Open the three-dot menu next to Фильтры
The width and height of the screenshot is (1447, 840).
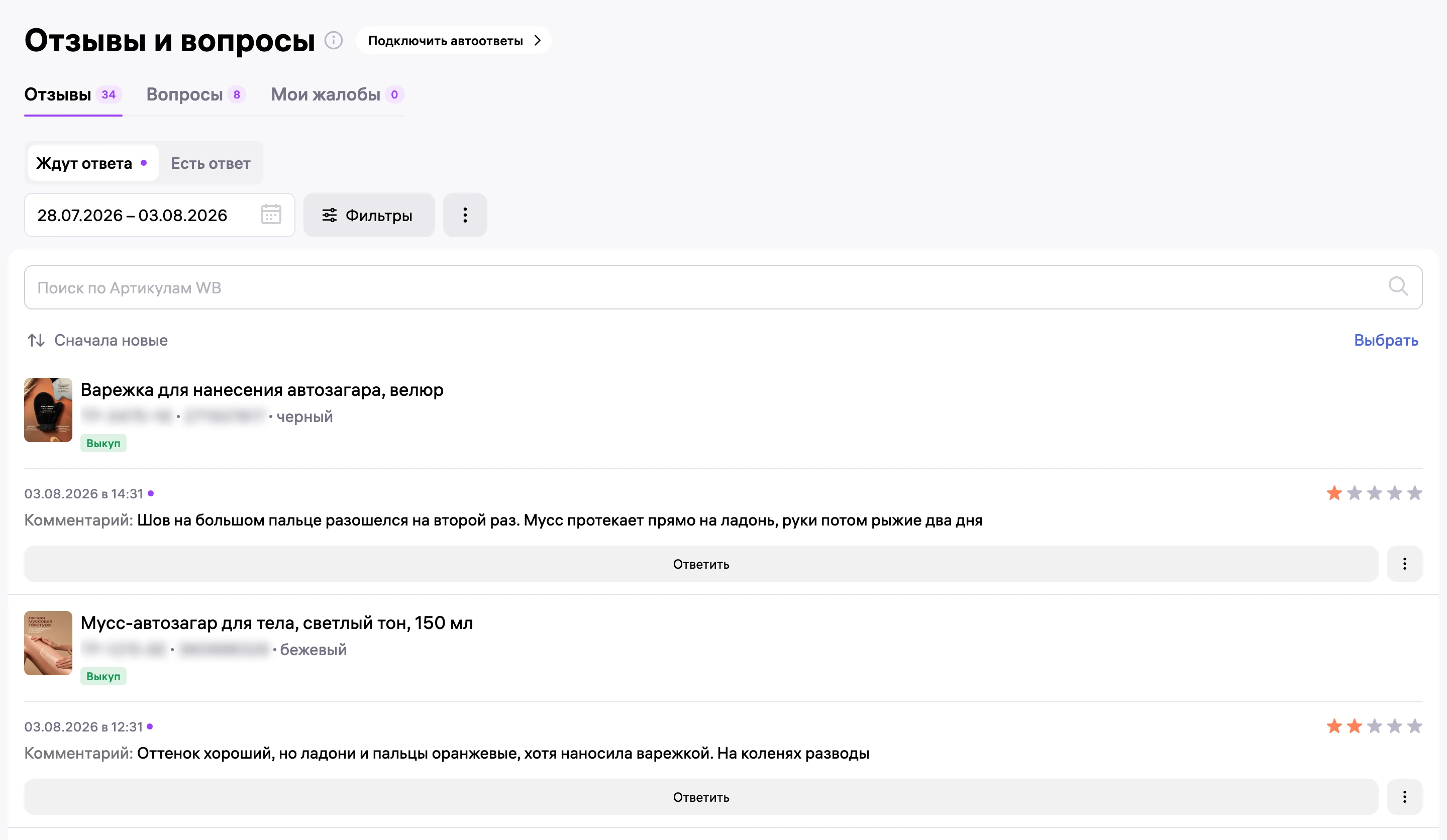[465, 216]
